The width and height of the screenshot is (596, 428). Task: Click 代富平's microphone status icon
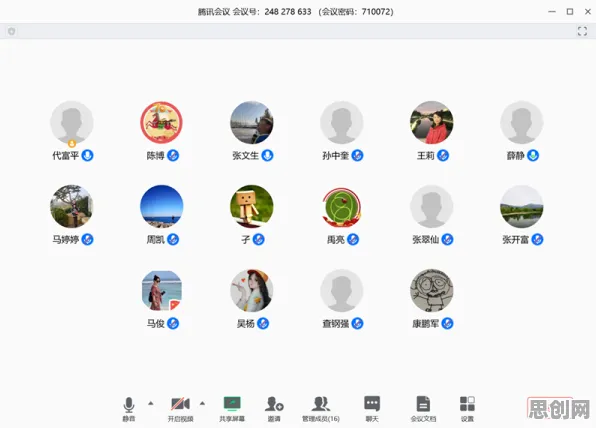click(x=87, y=155)
